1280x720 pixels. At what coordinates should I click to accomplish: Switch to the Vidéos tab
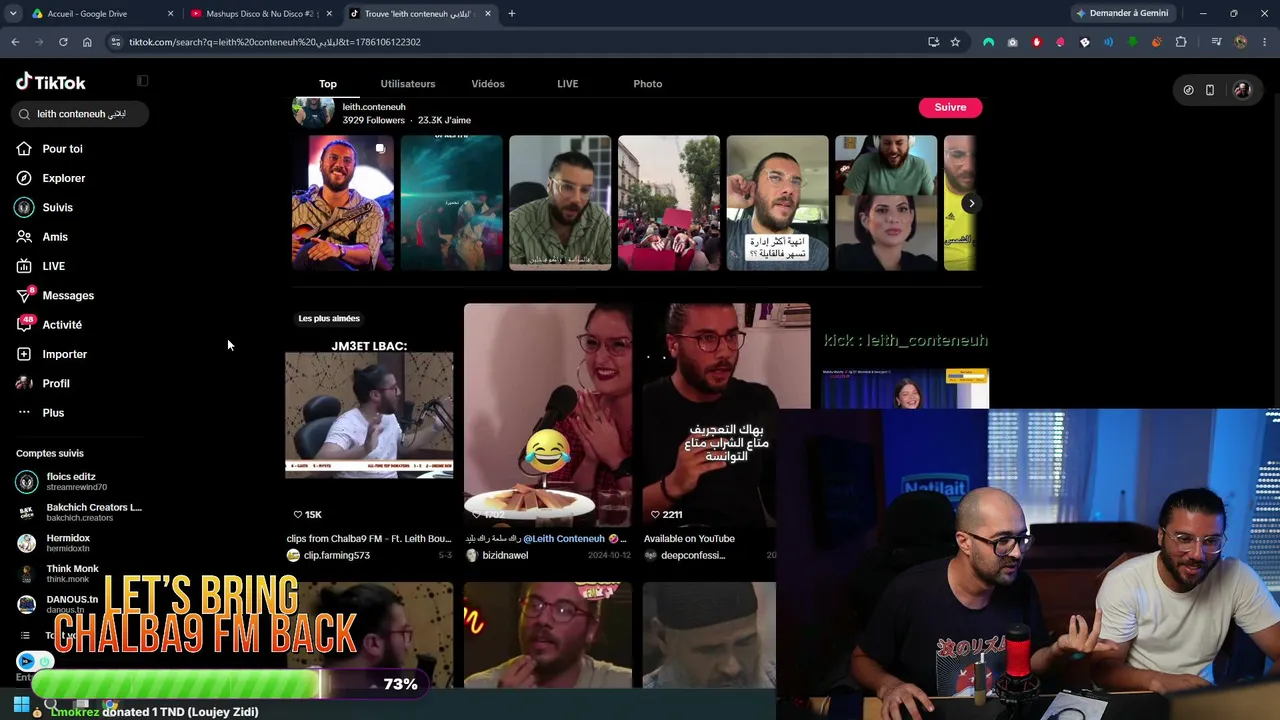point(488,84)
